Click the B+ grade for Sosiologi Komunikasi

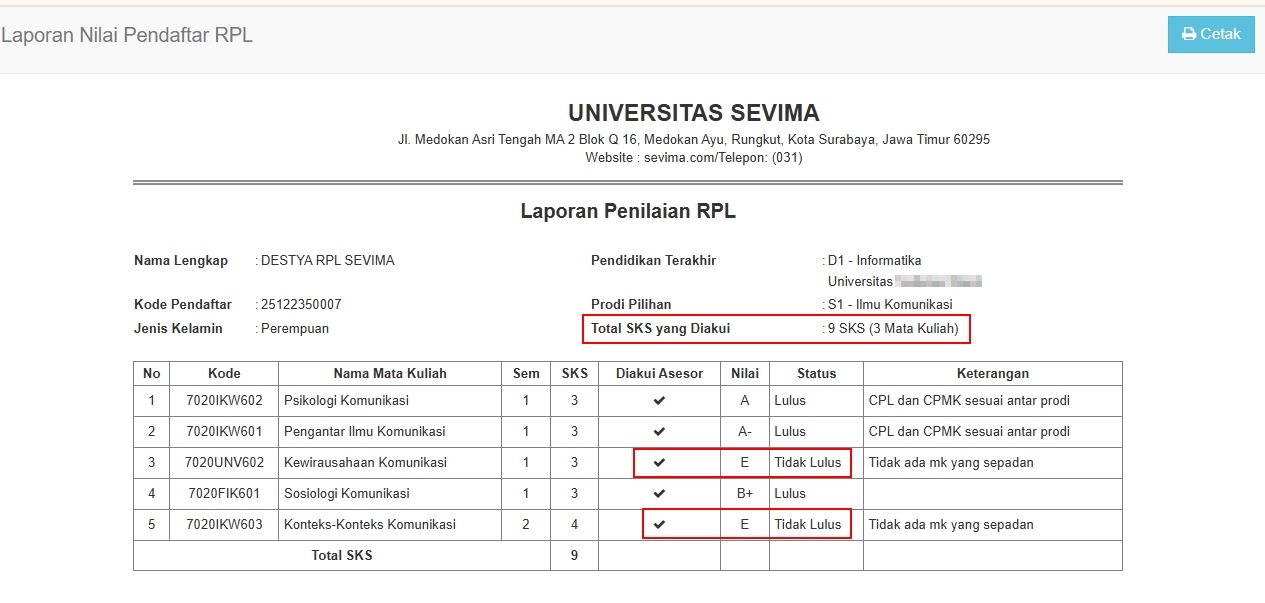(744, 494)
